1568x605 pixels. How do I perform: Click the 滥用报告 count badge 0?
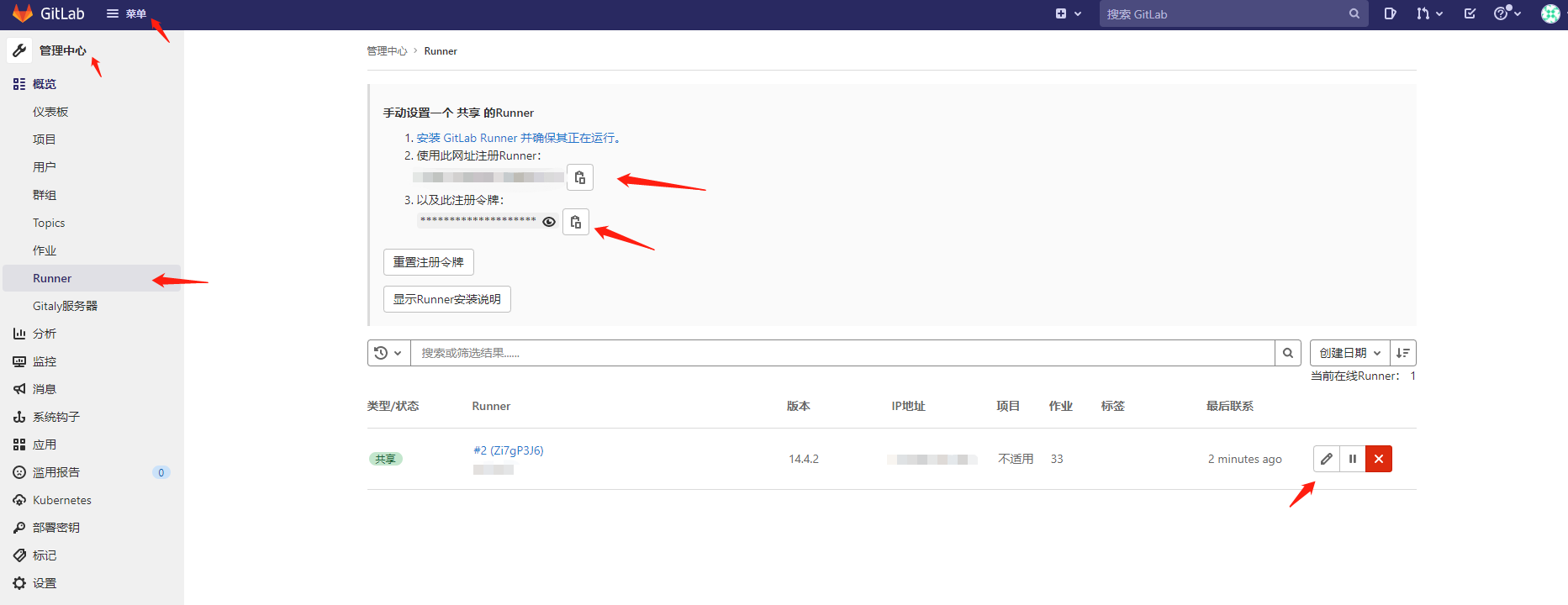[161, 472]
